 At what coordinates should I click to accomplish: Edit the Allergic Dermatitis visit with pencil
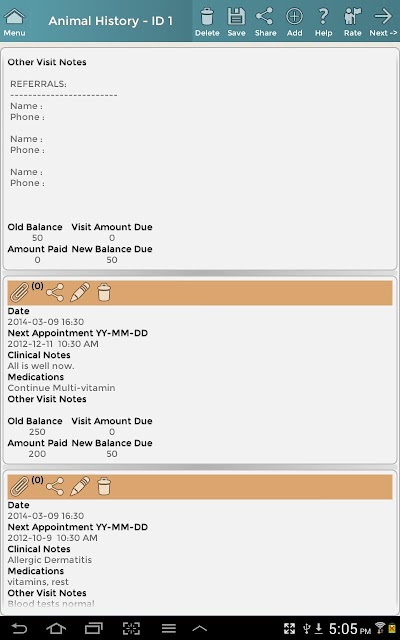80,486
